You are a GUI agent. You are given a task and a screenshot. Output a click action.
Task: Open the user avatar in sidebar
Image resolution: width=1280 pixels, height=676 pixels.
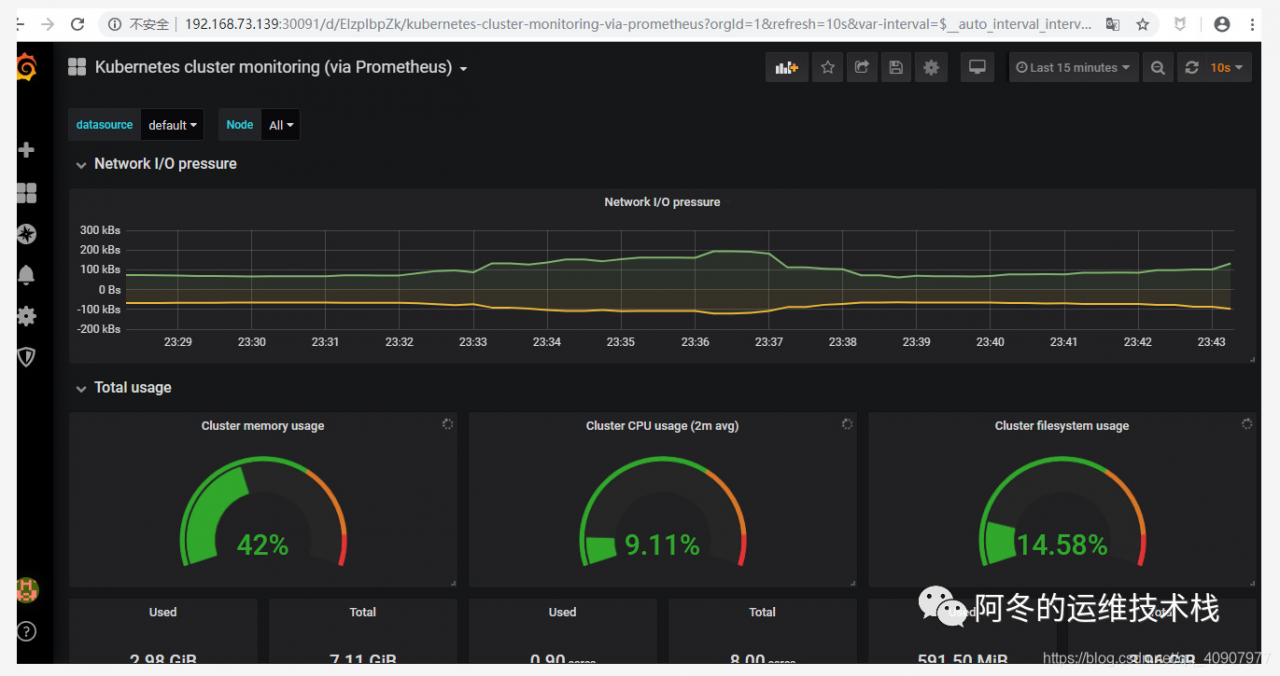coord(27,590)
